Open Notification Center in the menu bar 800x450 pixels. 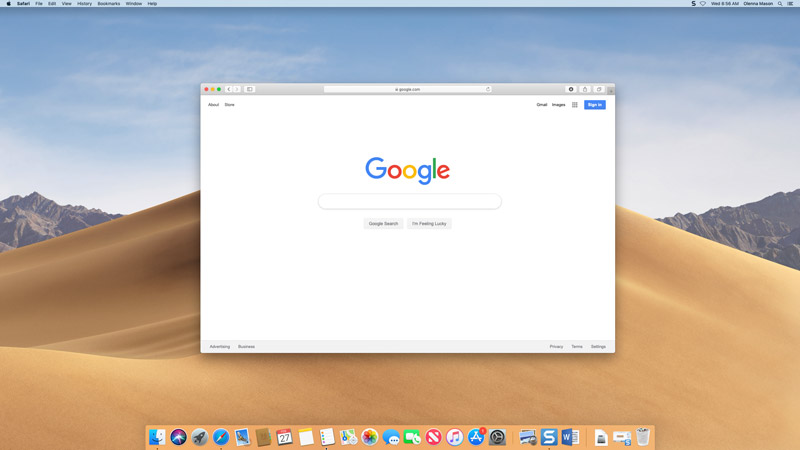click(790, 4)
